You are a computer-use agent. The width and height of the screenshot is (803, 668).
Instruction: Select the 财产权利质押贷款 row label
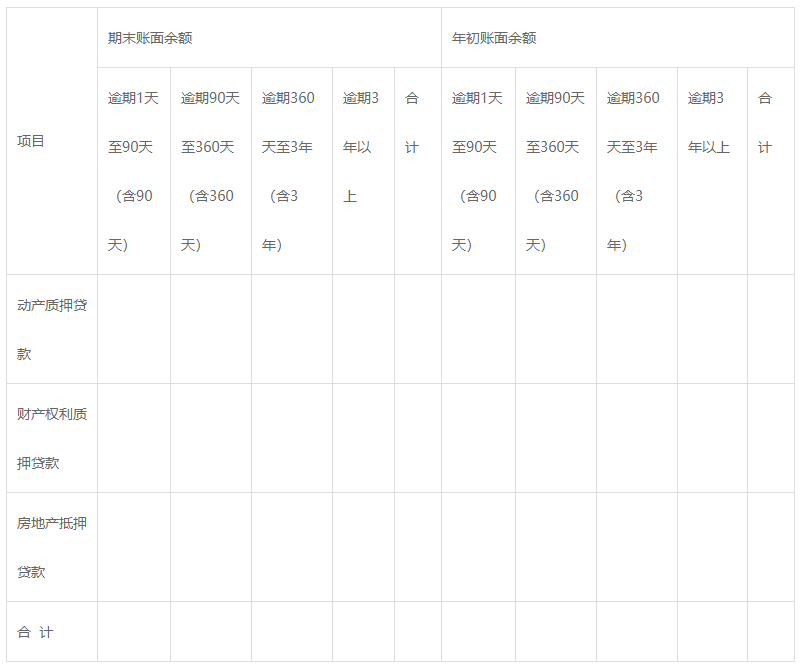(x=51, y=438)
